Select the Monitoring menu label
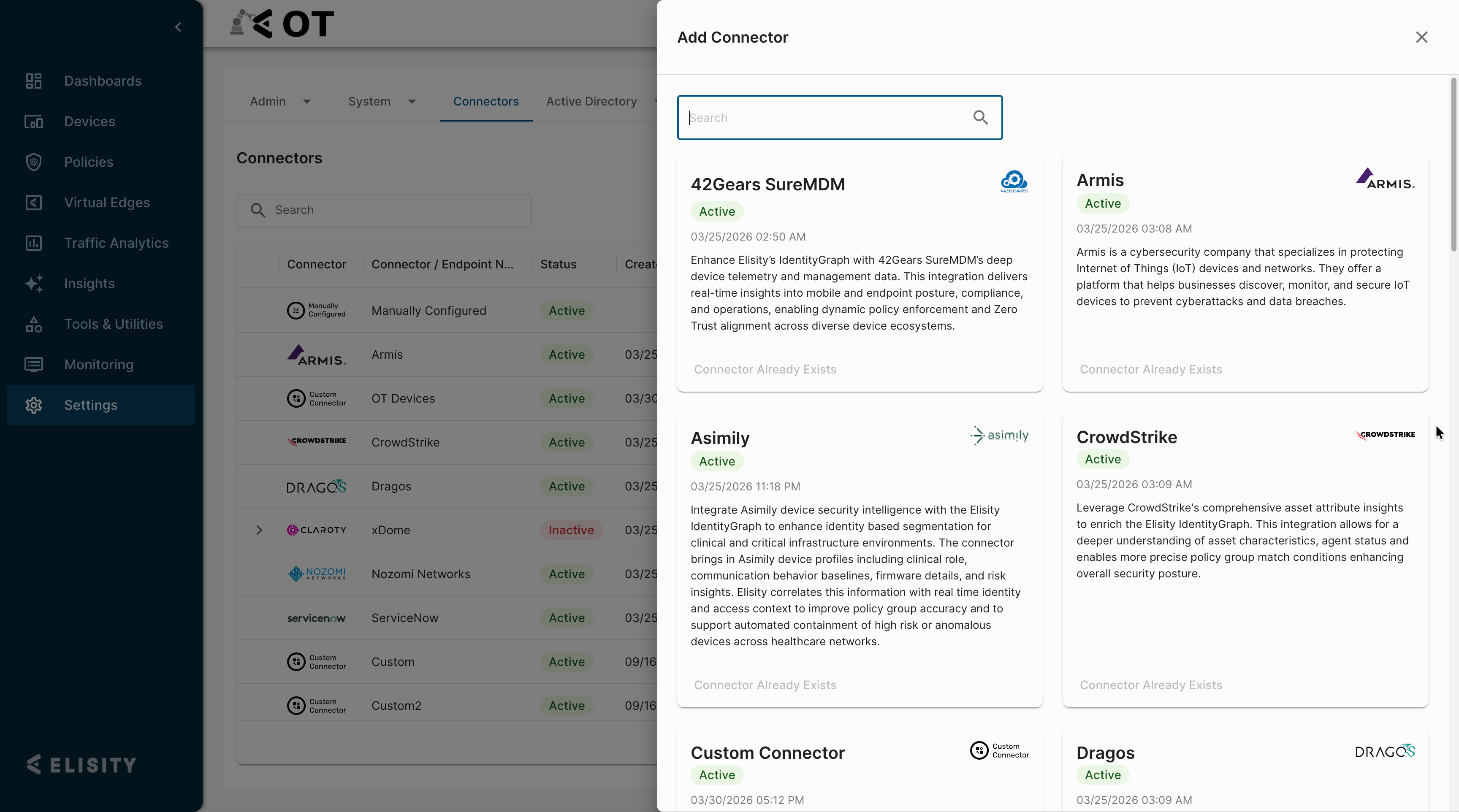This screenshot has height=812, width=1459. coord(98,365)
